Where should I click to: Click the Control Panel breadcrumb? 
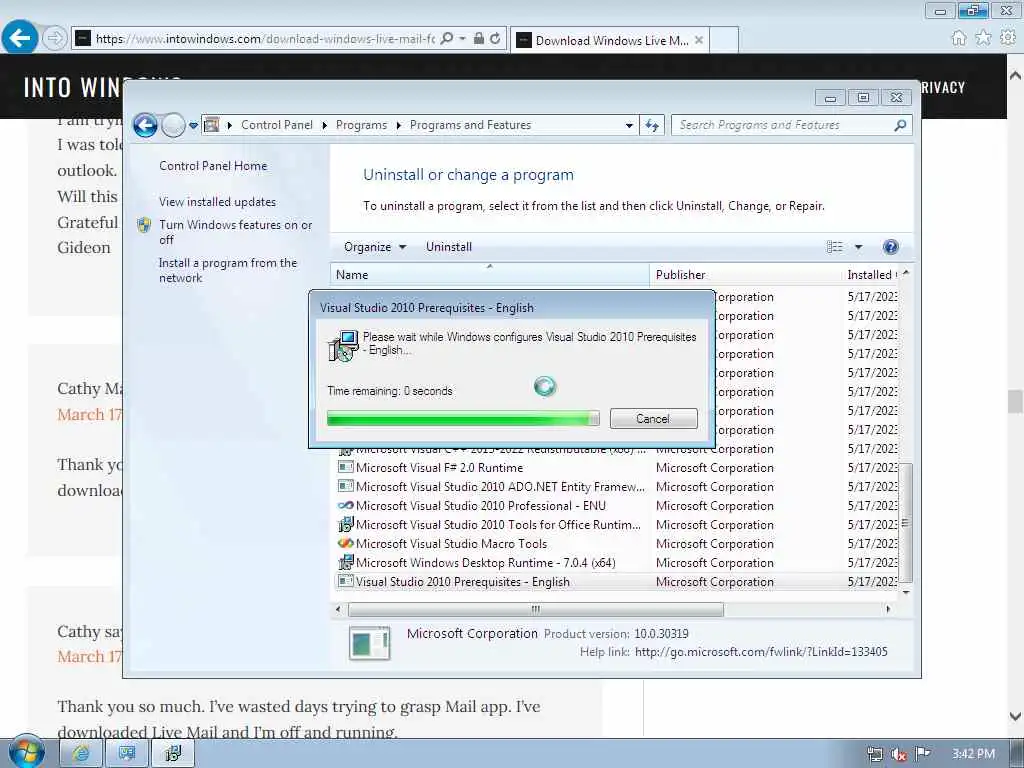click(x=277, y=125)
